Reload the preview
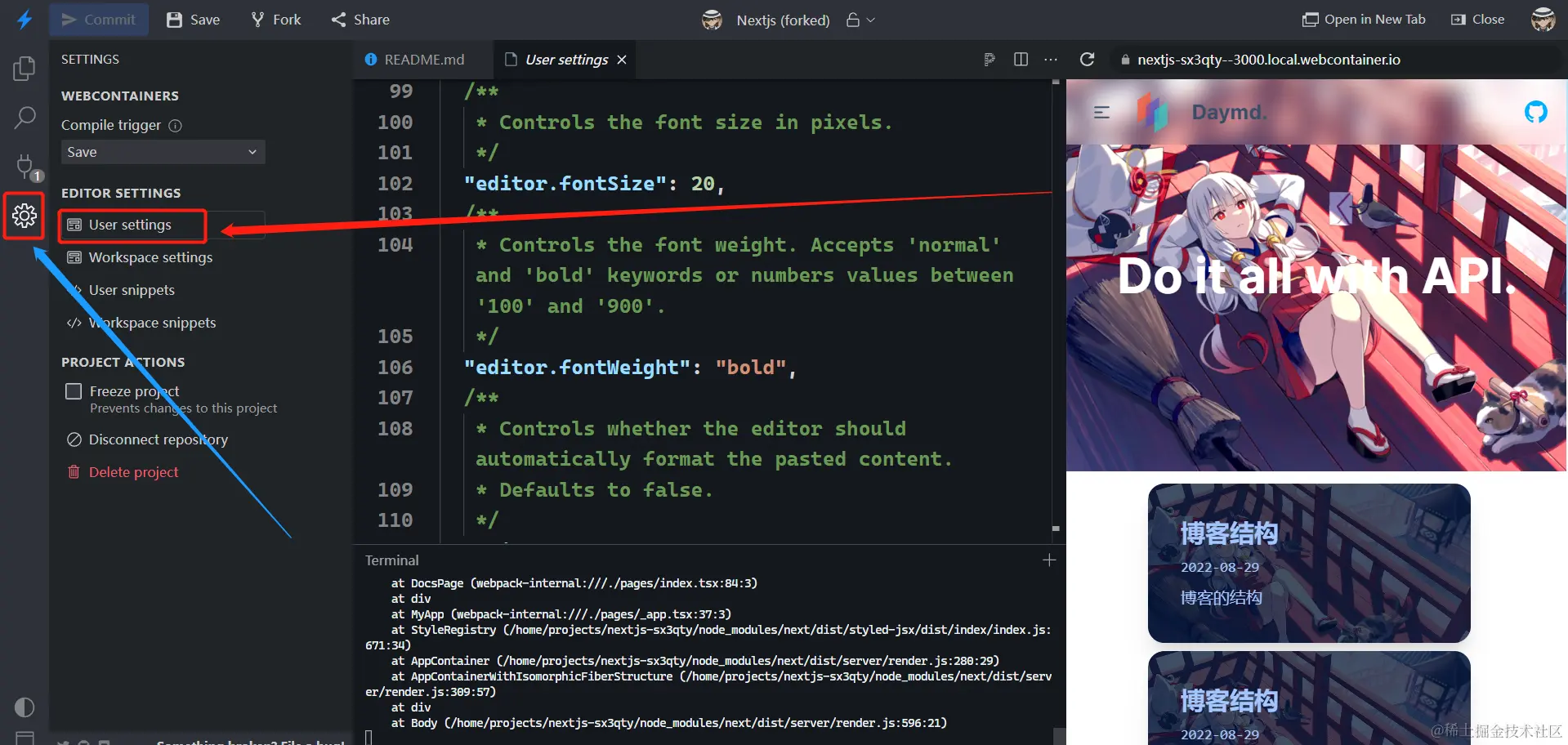 pyautogui.click(x=1087, y=59)
